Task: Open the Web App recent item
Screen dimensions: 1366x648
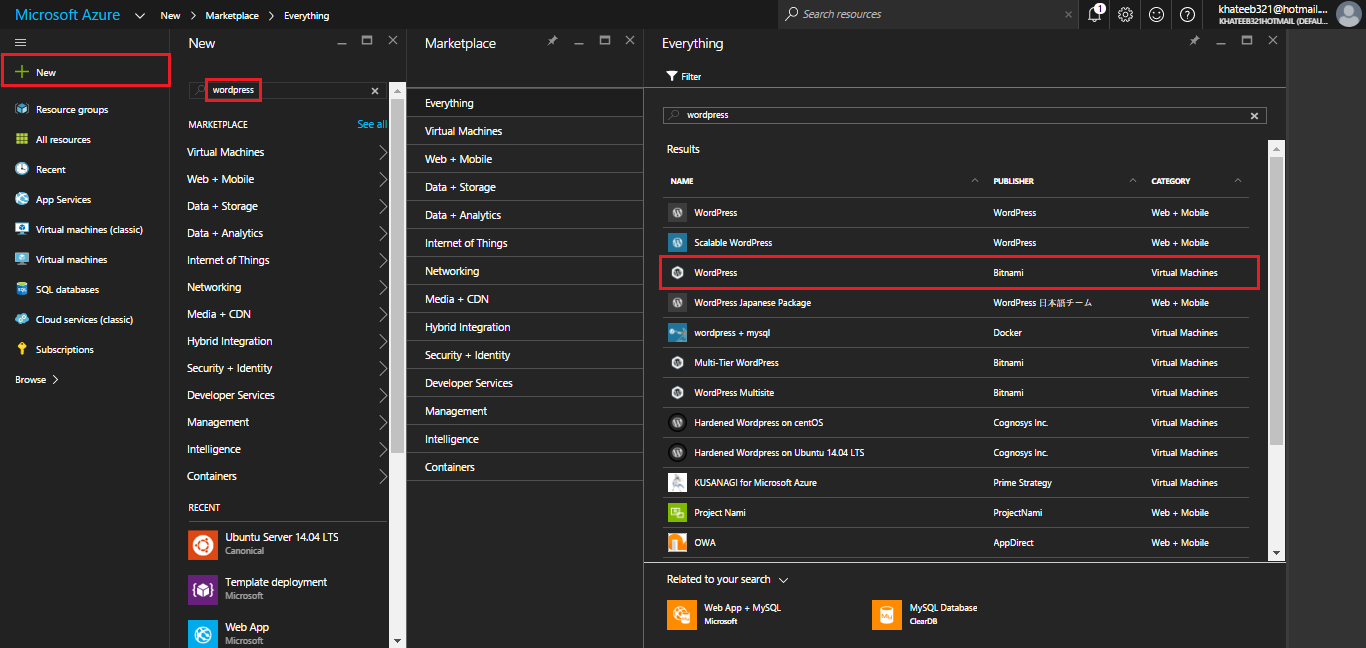Action: tap(287, 633)
